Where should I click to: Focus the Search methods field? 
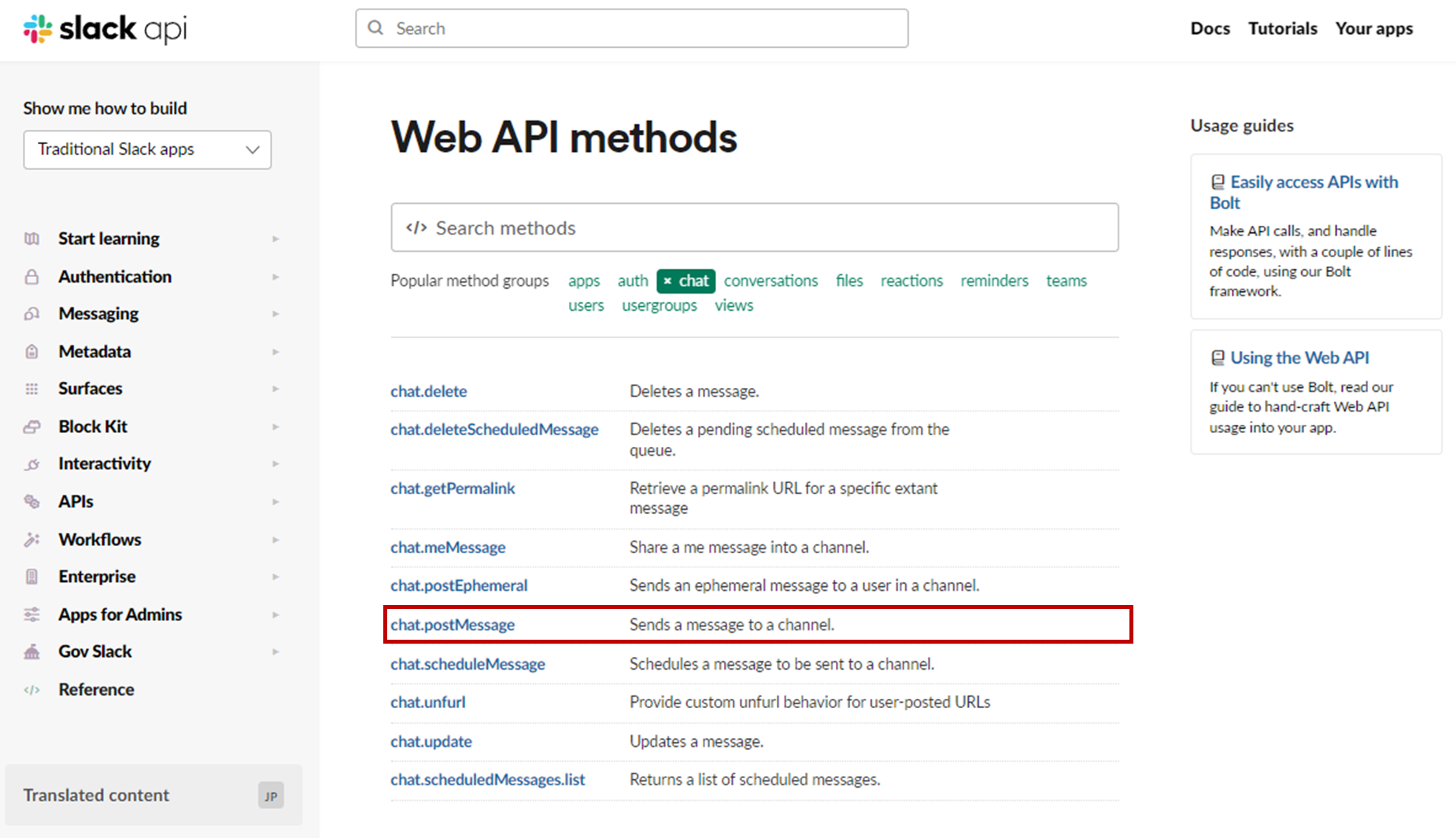[x=755, y=227]
